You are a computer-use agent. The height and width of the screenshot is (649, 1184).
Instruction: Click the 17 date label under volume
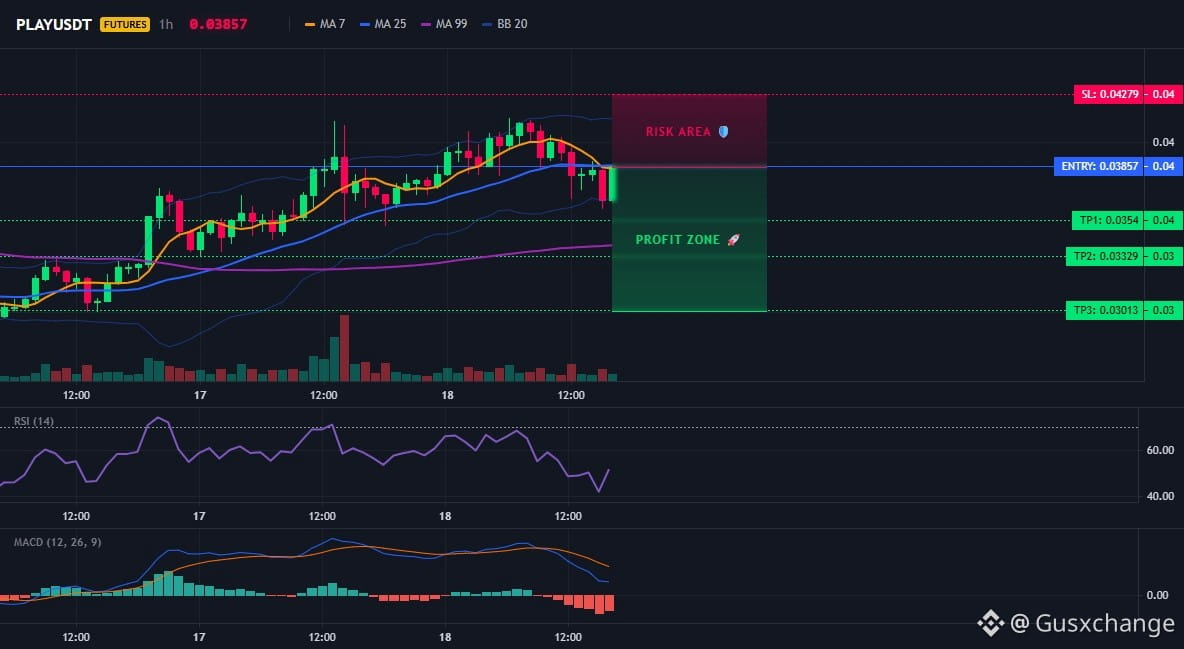(x=200, y=395)
